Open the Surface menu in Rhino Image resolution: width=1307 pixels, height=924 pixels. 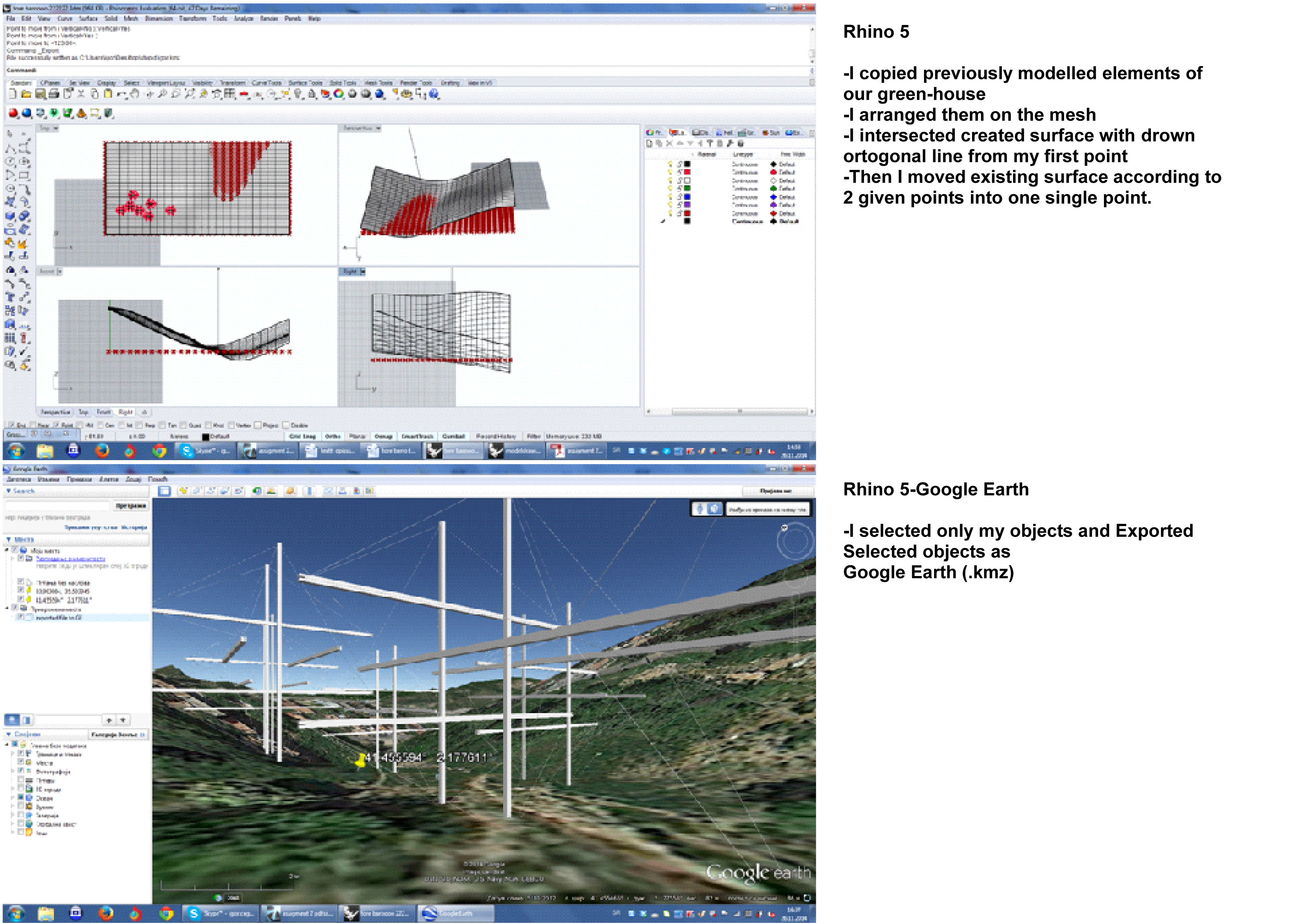coord(88,19)
